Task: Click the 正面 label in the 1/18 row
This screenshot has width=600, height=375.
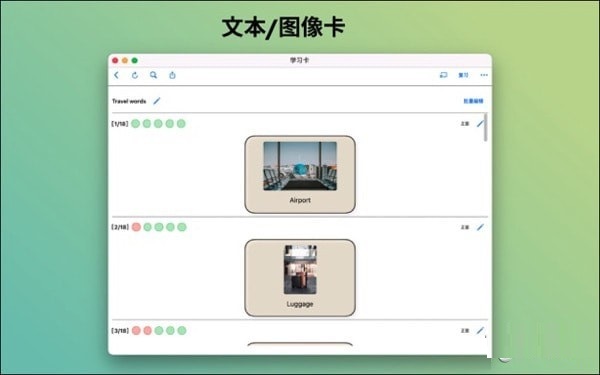Action: [x=465, y=124]
